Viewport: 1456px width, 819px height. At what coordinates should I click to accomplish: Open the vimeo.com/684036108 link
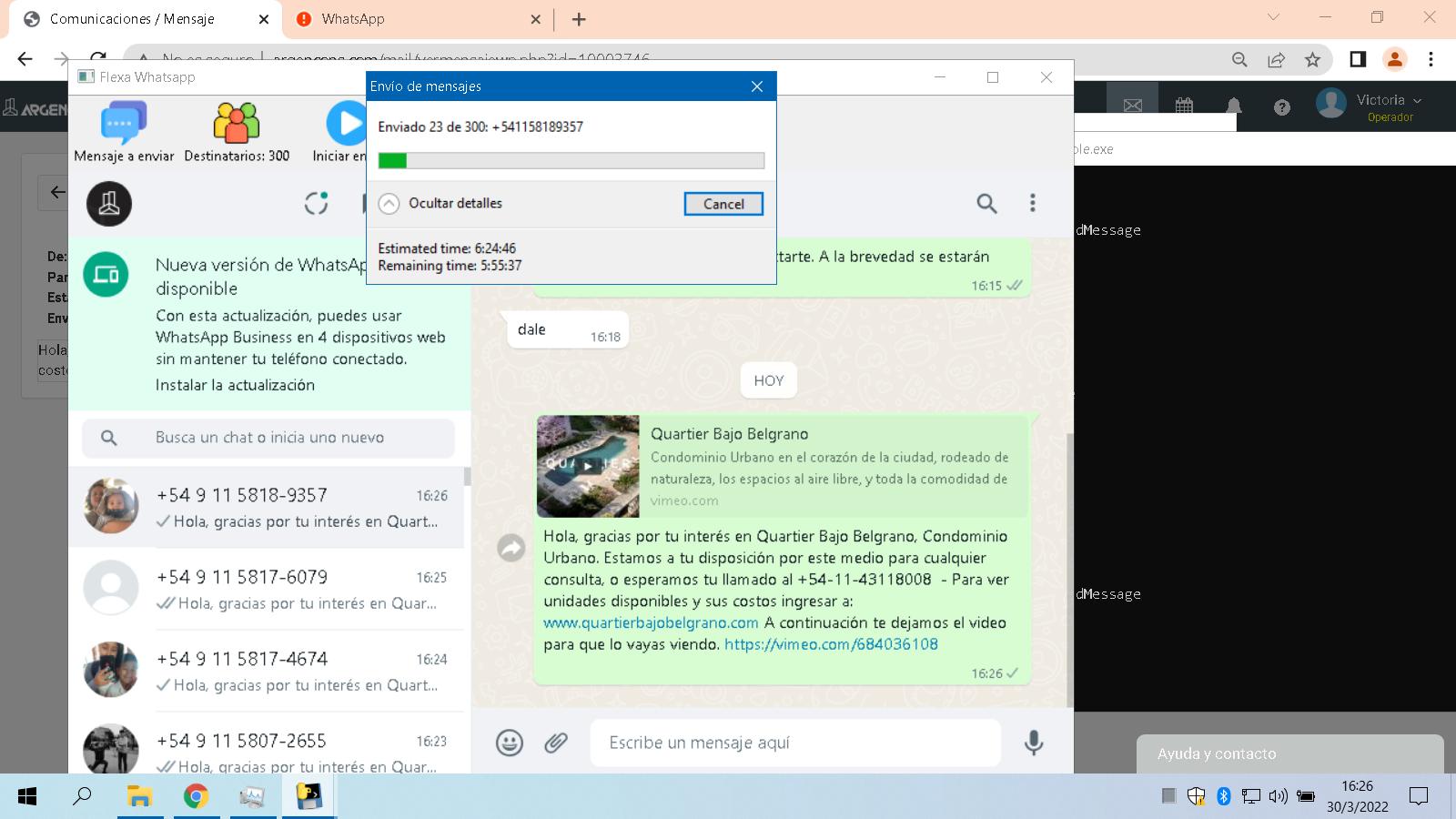click(831, 644)
